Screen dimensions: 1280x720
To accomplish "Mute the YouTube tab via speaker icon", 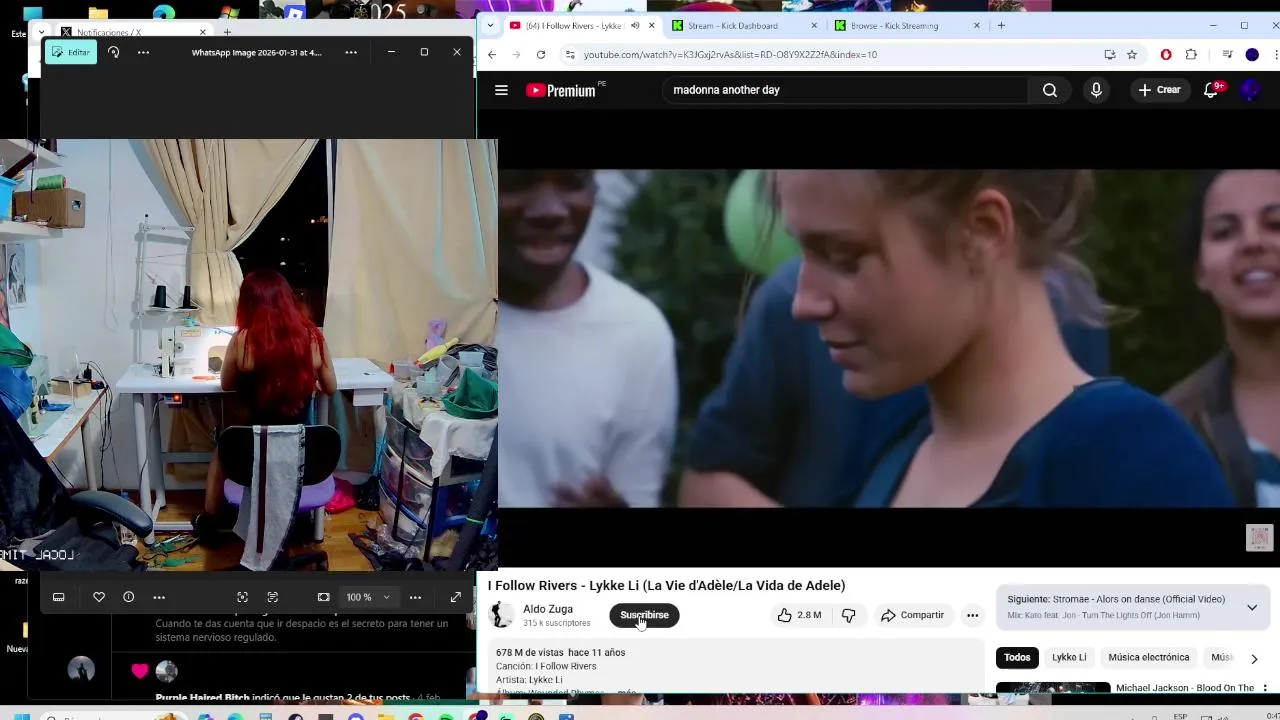I will 634,25.
